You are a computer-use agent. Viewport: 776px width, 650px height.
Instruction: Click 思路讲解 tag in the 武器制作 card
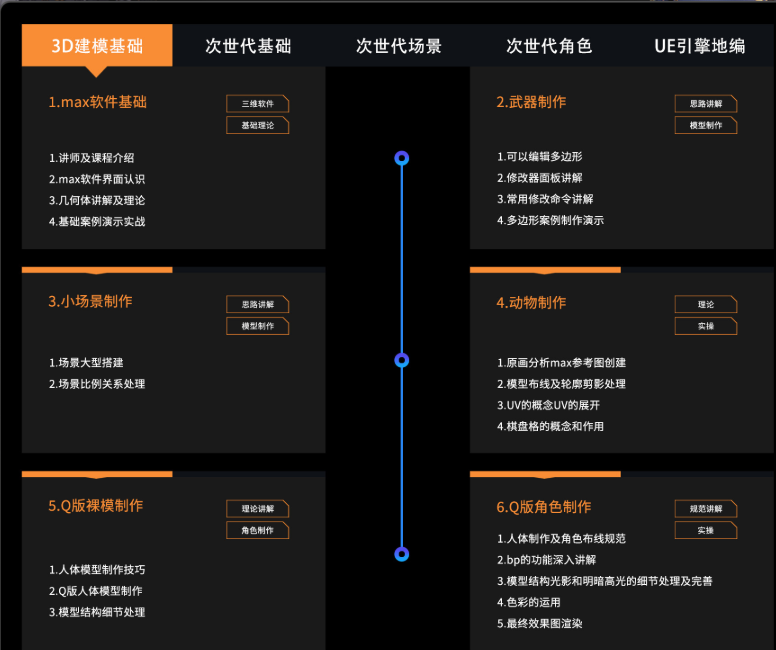pos(706,103)
